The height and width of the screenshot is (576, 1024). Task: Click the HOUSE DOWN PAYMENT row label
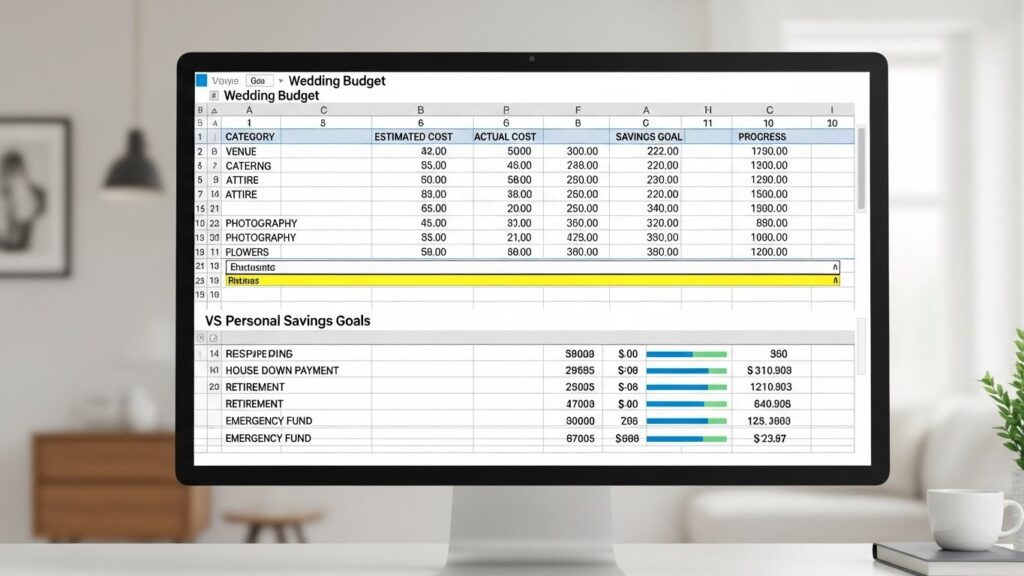[x=282, y=371]
